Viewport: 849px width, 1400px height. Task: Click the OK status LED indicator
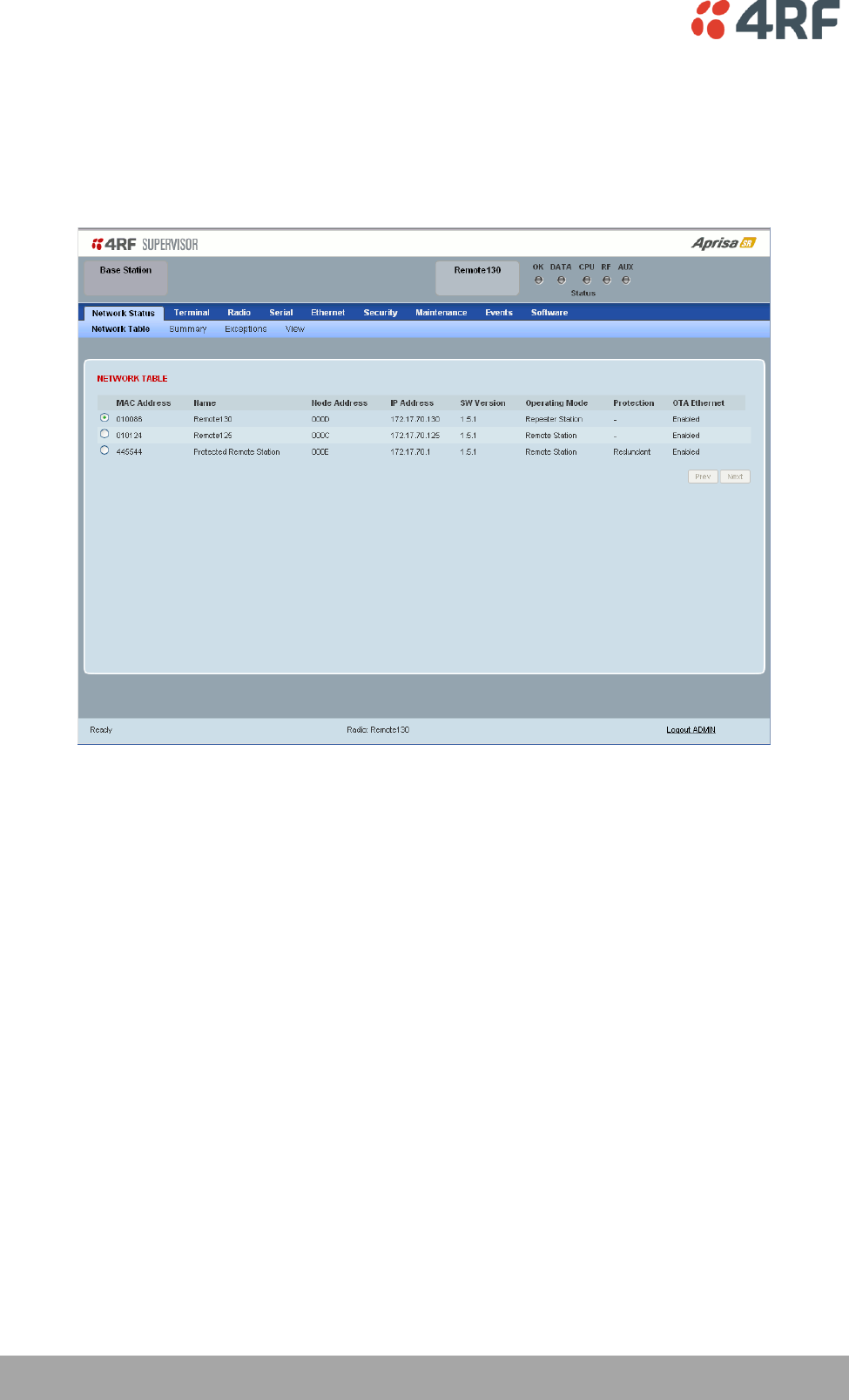click(538, 281)
